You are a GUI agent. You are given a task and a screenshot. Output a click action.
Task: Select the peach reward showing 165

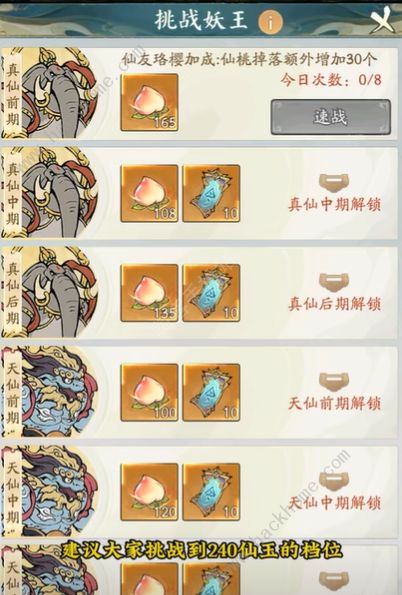point(149,103)
